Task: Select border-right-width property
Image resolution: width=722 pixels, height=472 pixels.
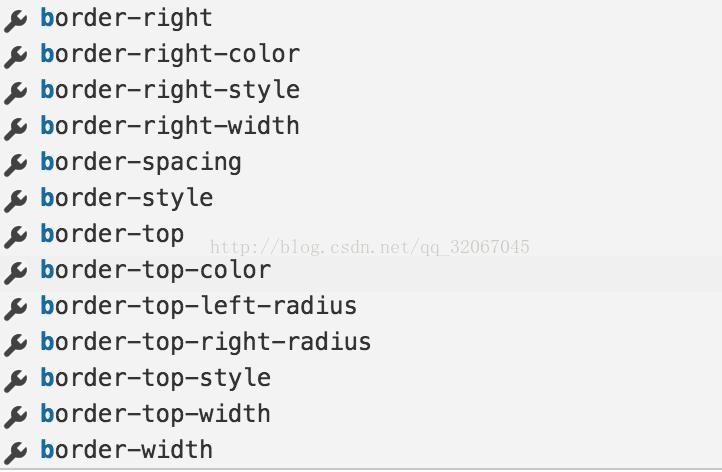Action: 361,126
